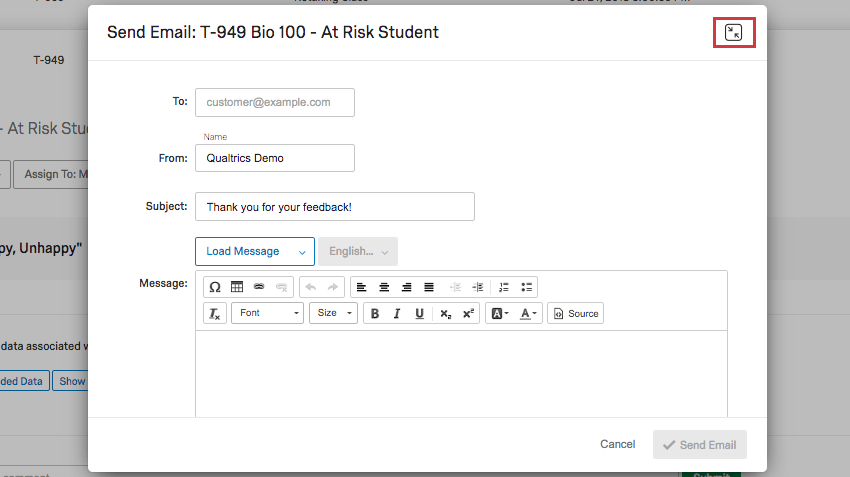Align message text to center

[384, 287]
